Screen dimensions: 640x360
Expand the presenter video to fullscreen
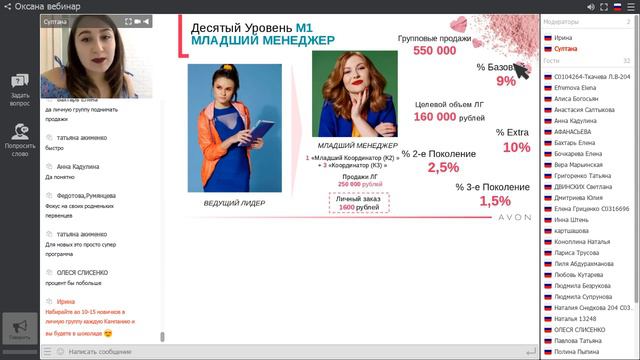point(128,21)
